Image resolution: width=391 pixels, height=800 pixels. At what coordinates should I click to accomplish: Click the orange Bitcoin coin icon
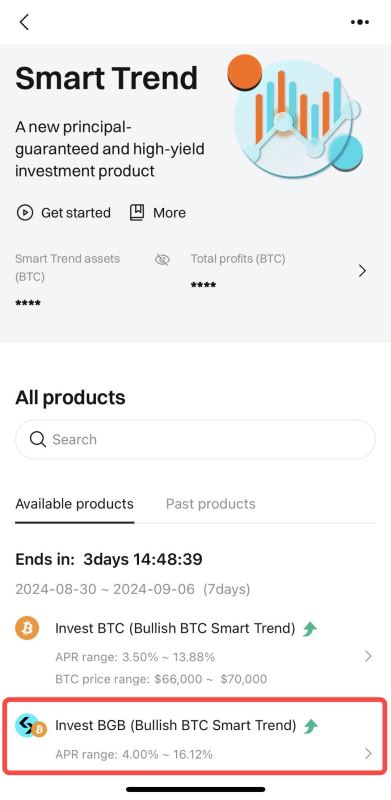(27, 628)
